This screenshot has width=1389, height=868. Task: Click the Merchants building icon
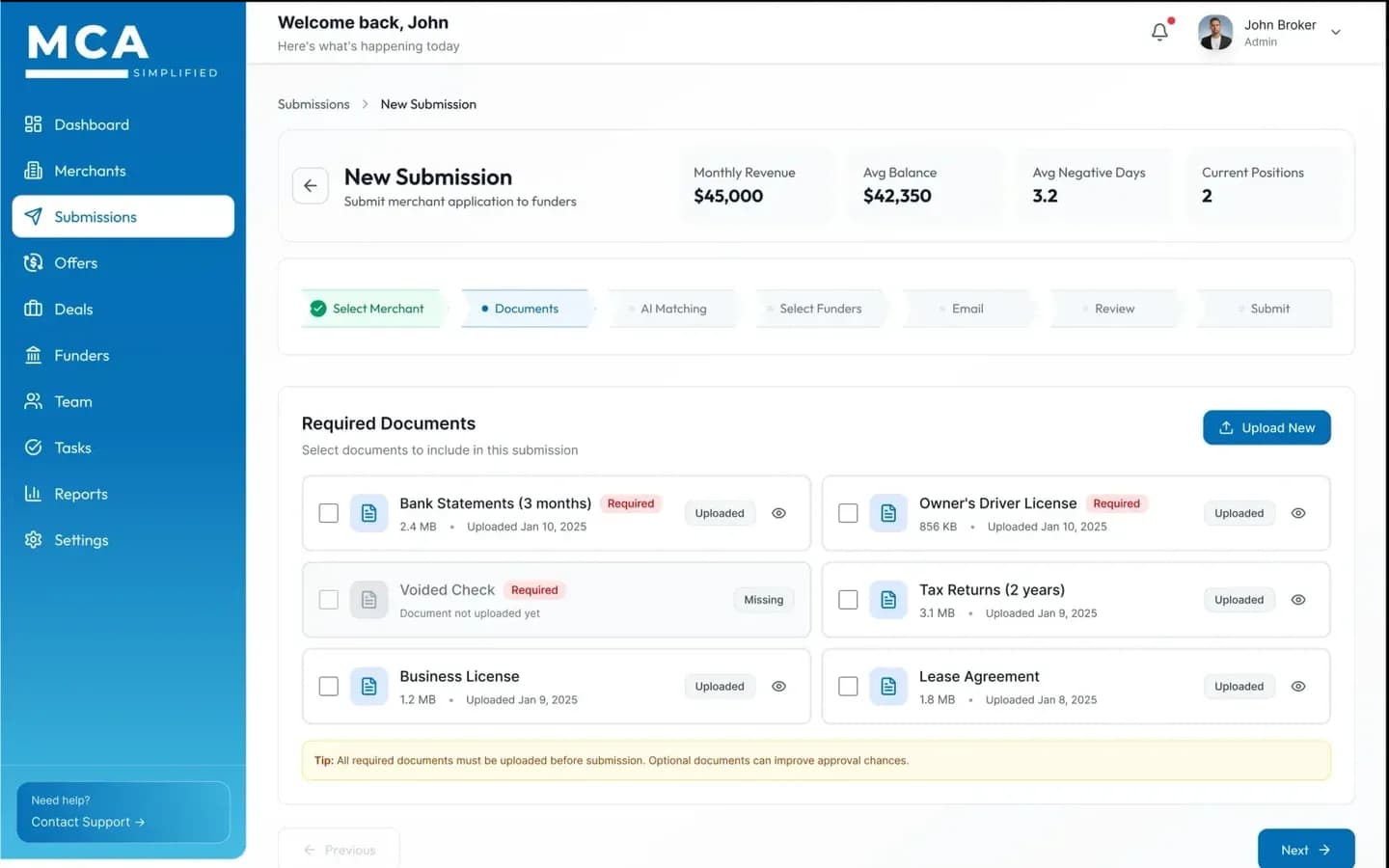34,171
